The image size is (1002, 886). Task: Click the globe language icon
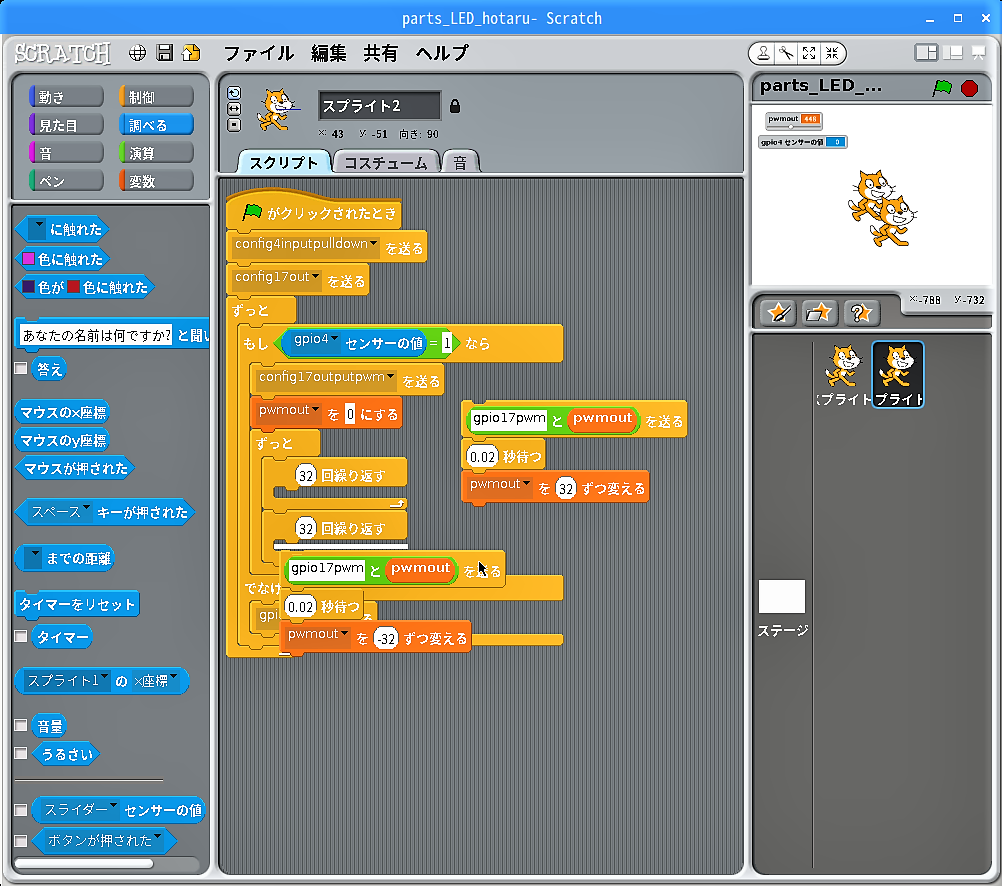click(138, 53)
